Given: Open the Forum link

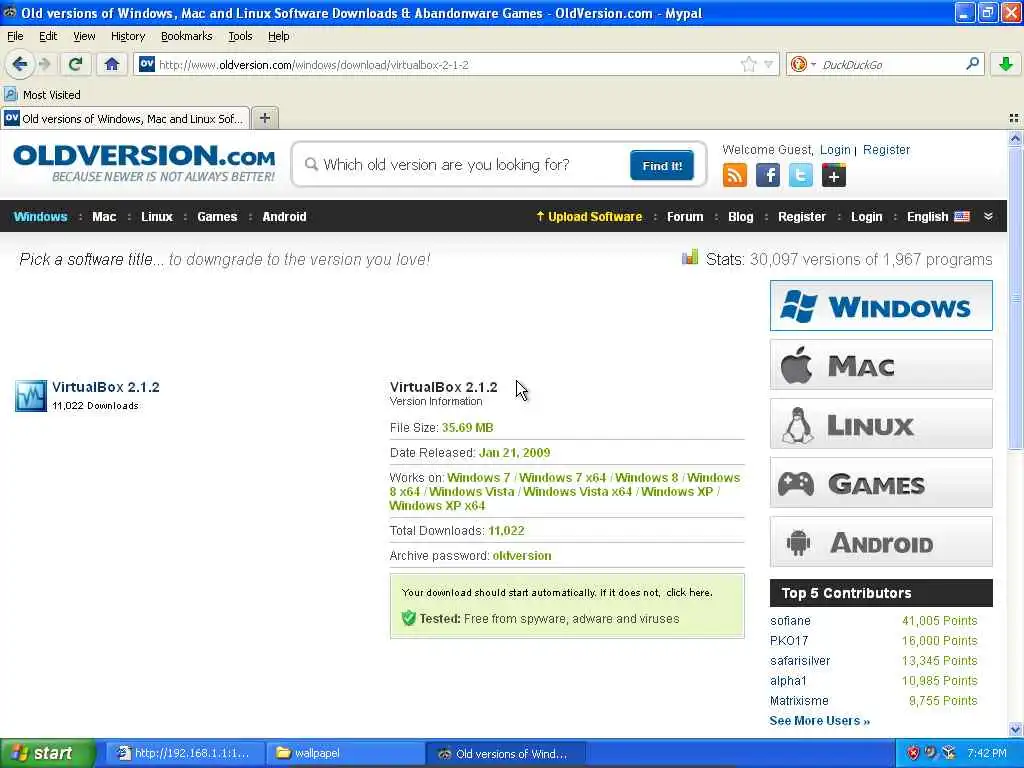Looking at the screenshot, I should 684,216.
